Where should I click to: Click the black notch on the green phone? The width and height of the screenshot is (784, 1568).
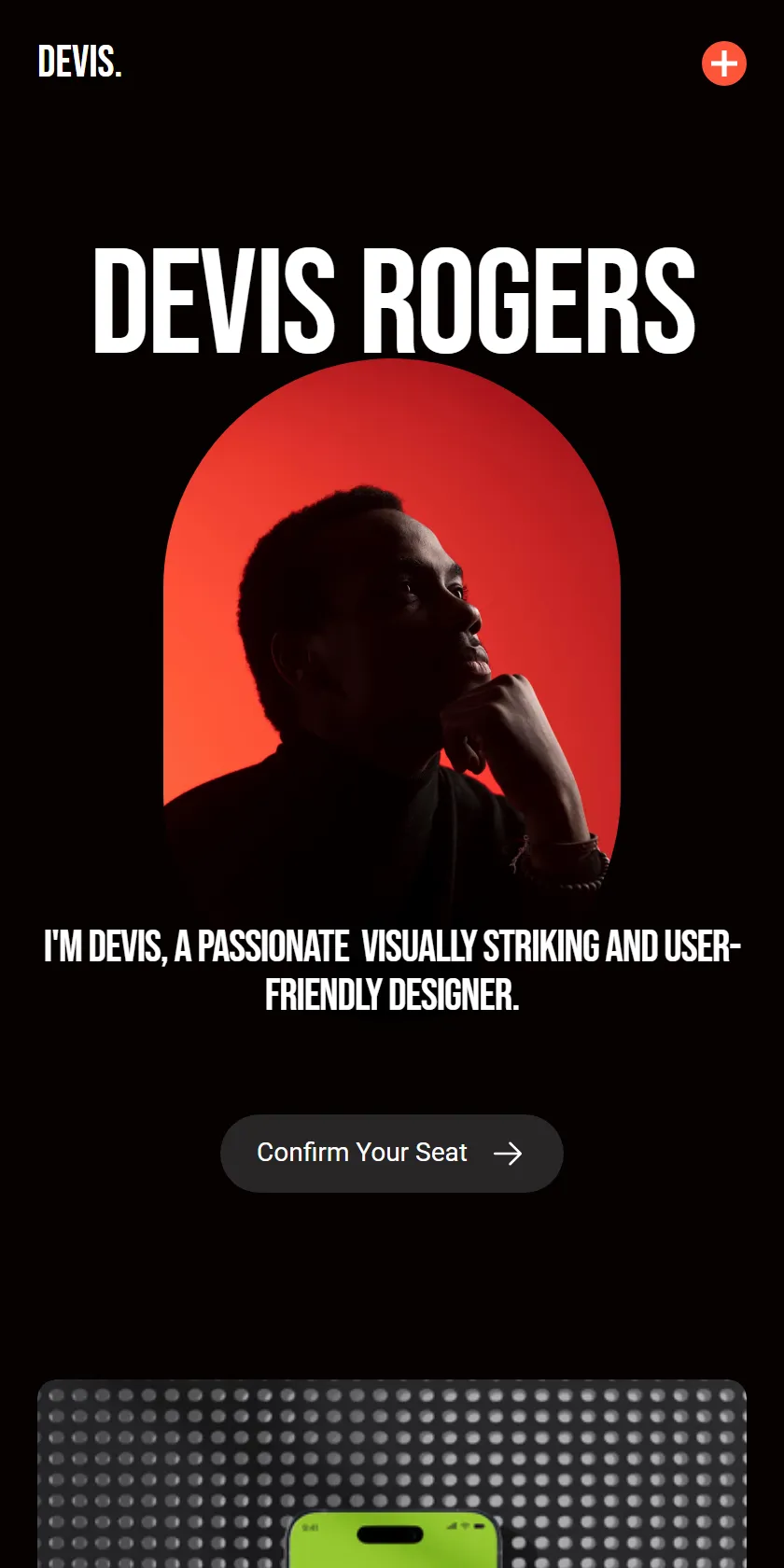[390, 1533]
